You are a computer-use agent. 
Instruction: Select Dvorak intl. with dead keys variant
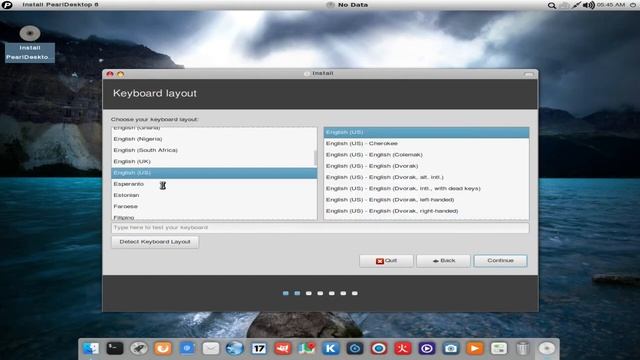426,189
